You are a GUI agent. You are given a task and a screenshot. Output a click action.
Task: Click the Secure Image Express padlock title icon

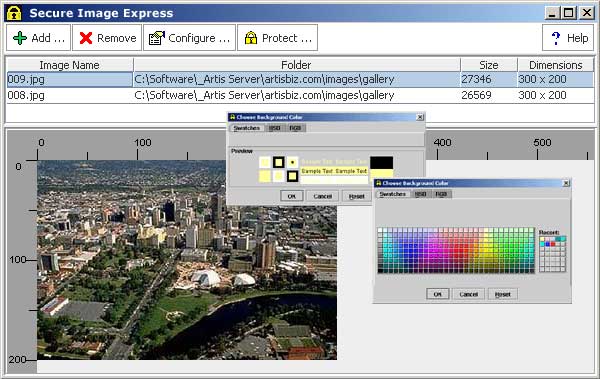pos(14,13)
